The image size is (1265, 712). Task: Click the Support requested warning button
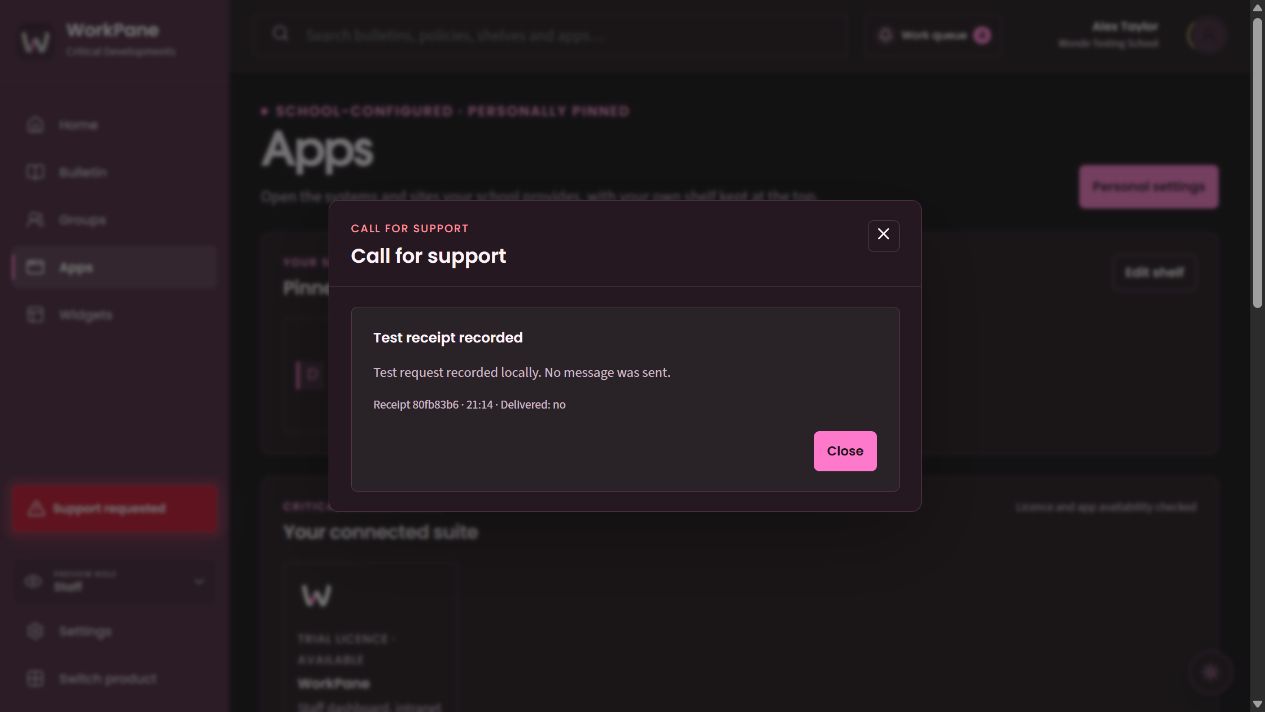click(114, 508)
